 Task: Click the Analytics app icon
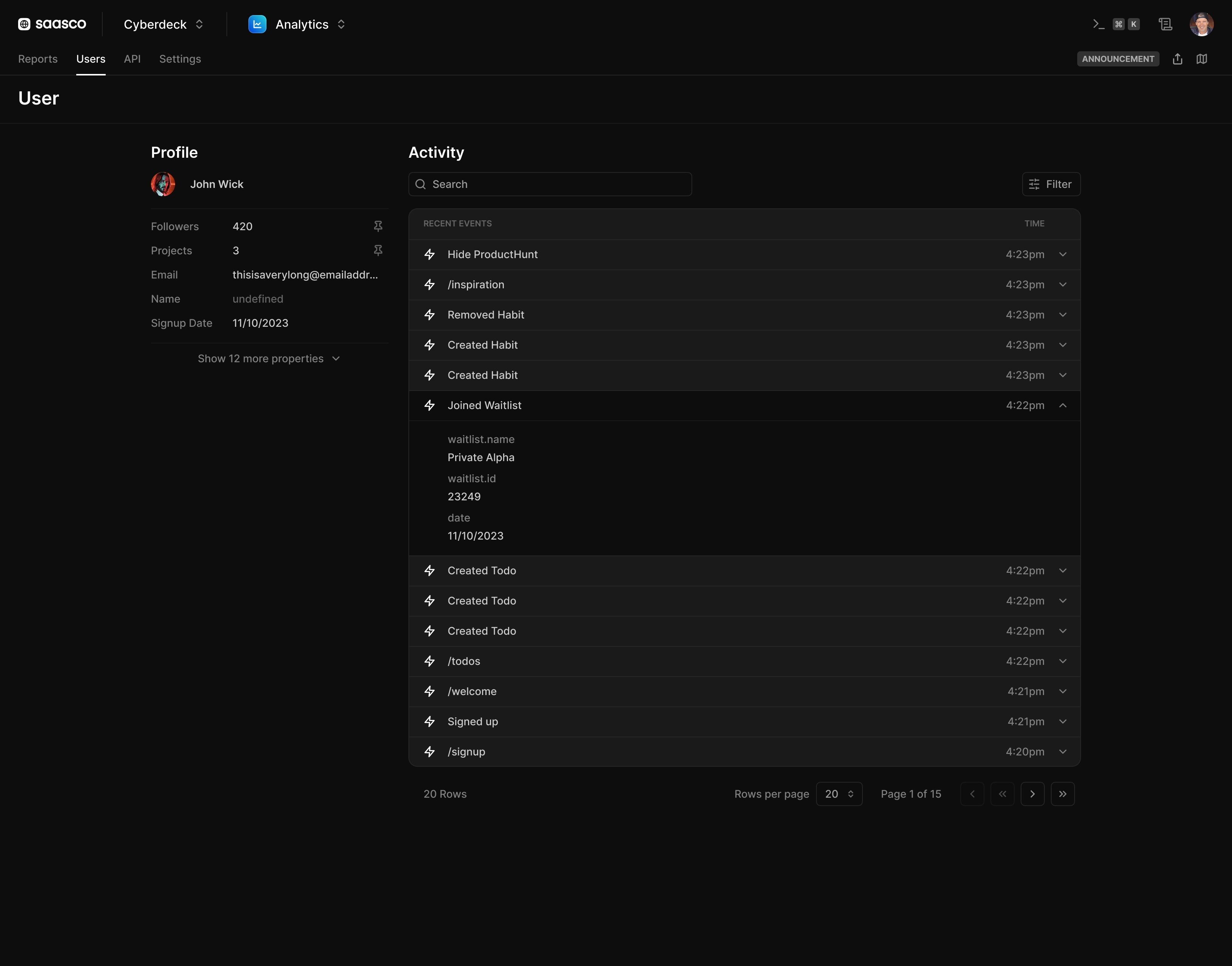(x=257, y=24)
